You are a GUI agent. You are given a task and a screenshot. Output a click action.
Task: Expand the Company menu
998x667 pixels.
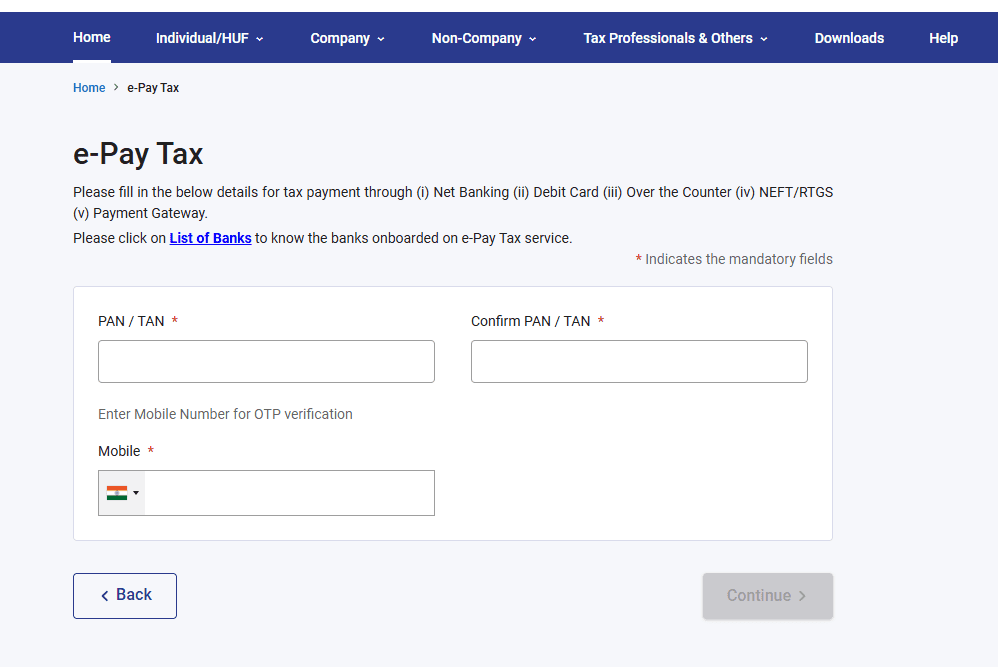coord(340,38)
